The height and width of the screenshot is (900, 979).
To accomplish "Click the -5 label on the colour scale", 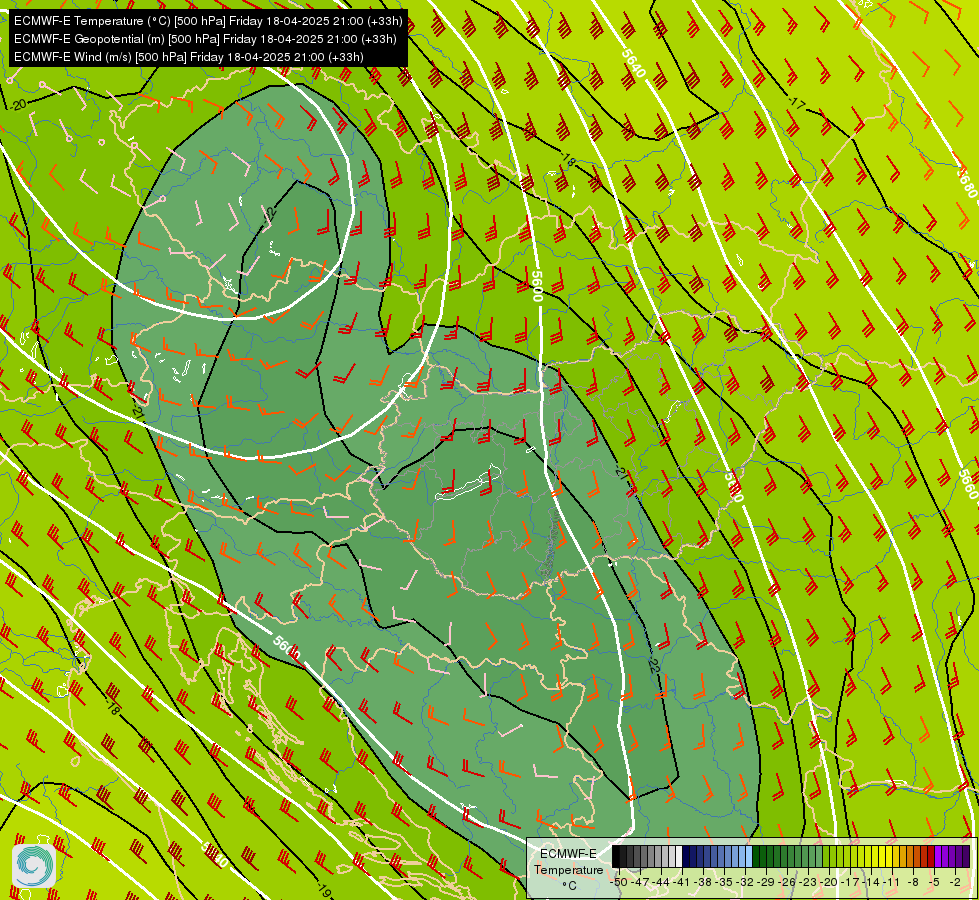I will click(935, 882).
